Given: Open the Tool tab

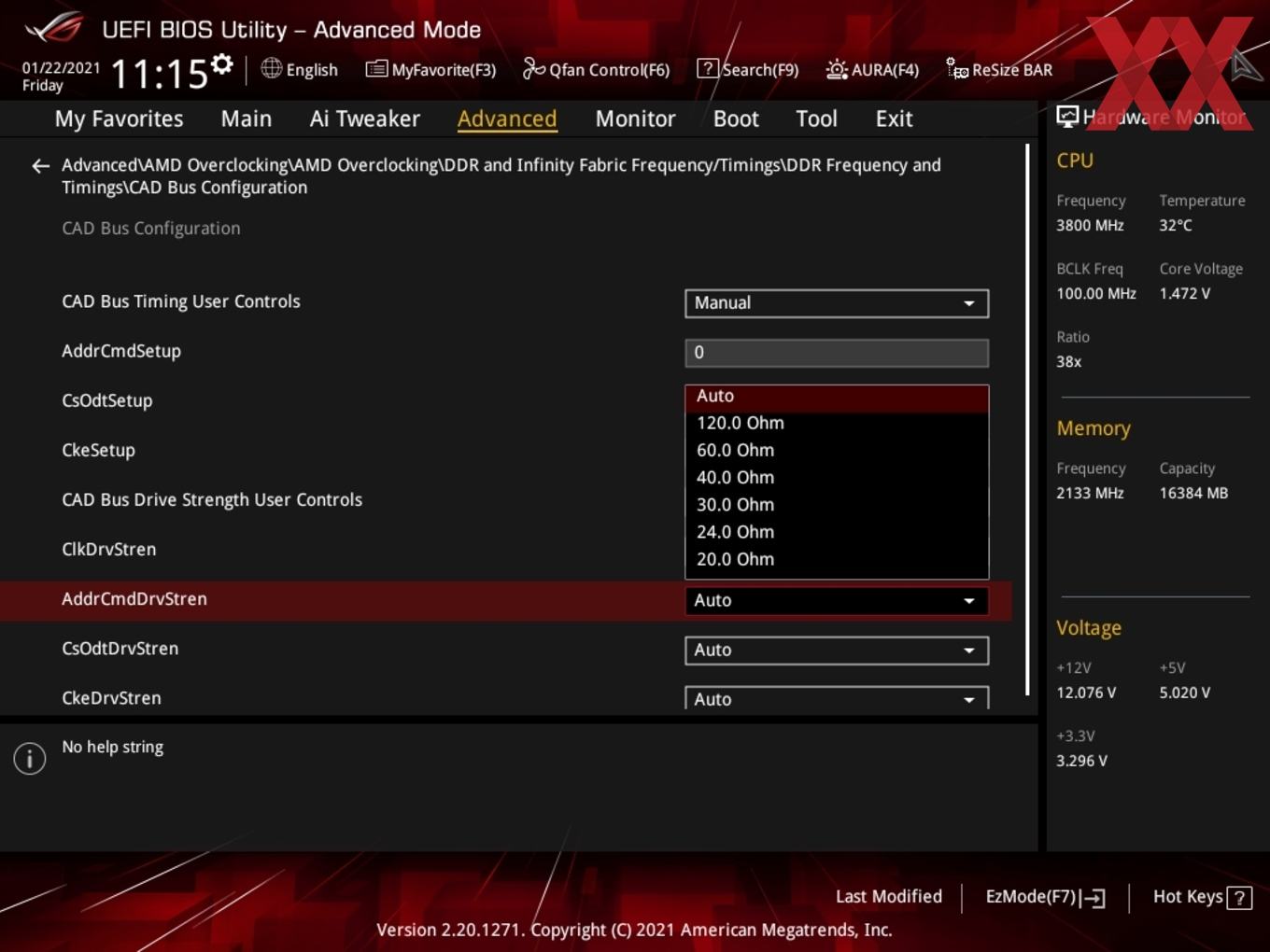Looking at the screenshot, I should (816, 119).
